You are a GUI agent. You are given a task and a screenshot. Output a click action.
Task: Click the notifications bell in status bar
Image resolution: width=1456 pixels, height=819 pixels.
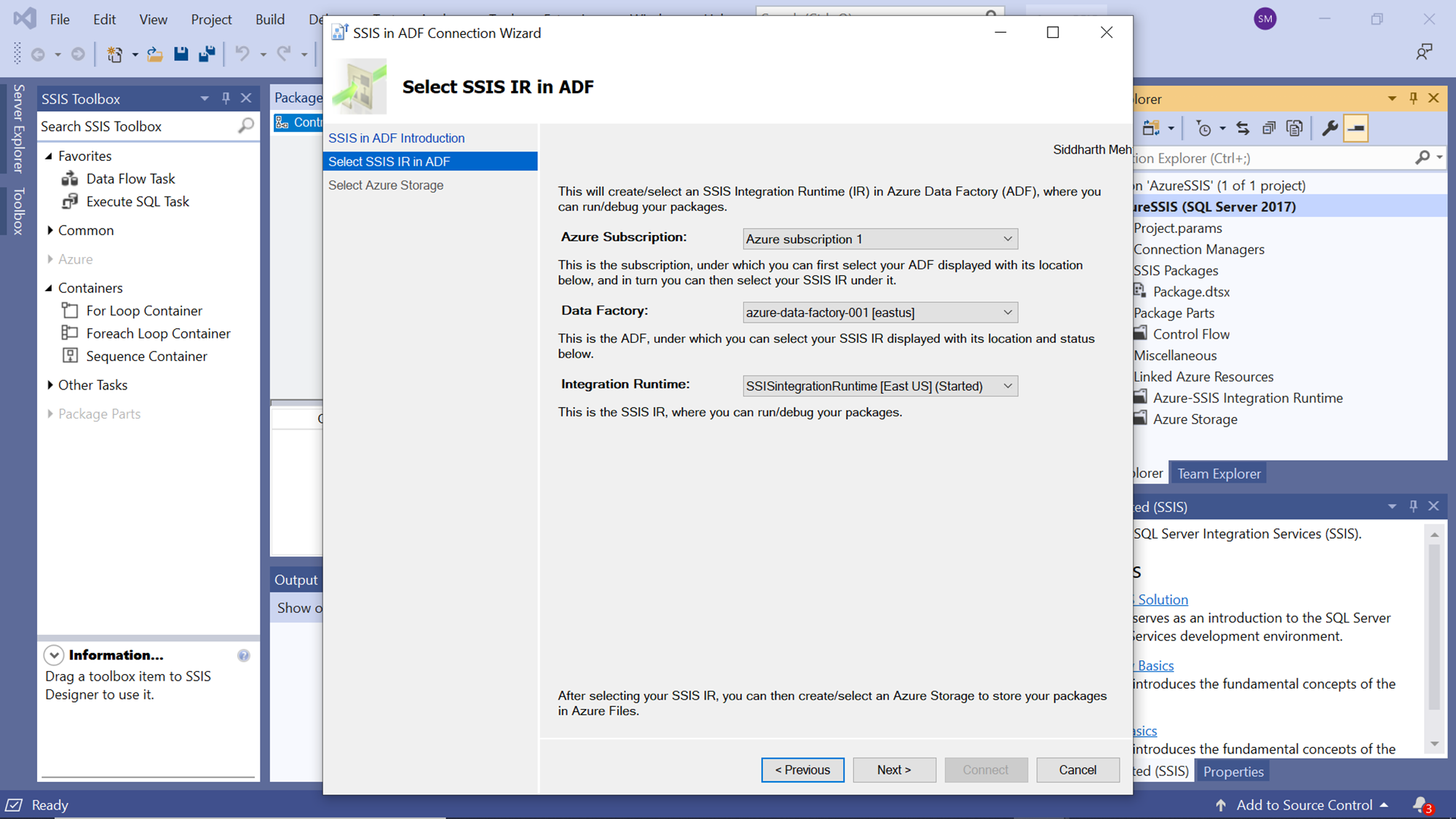[x=1420, y=804]
